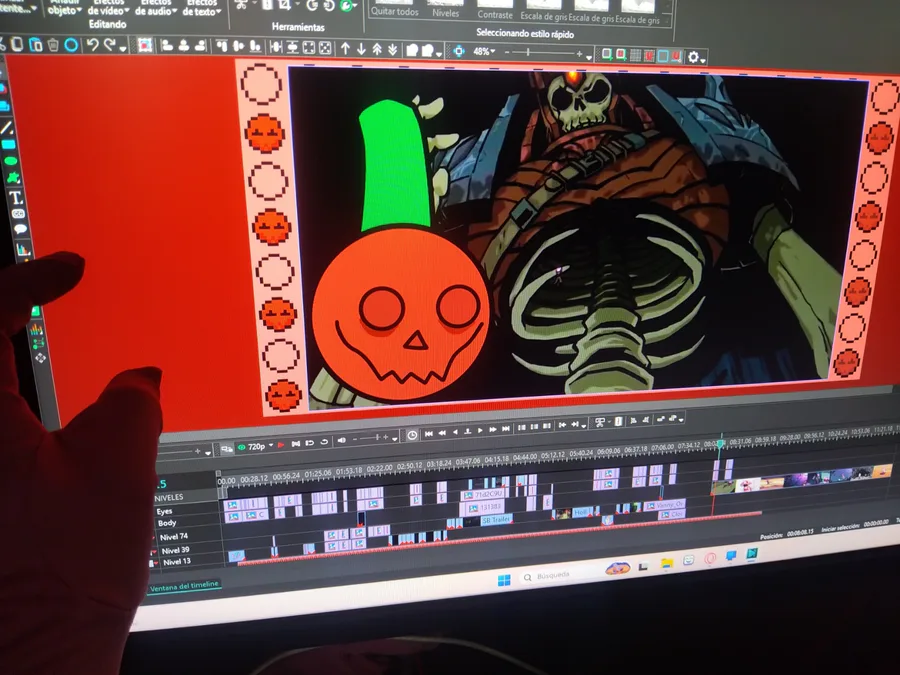Toggle the volume speaker in timeline toolbar

point(342,441)
